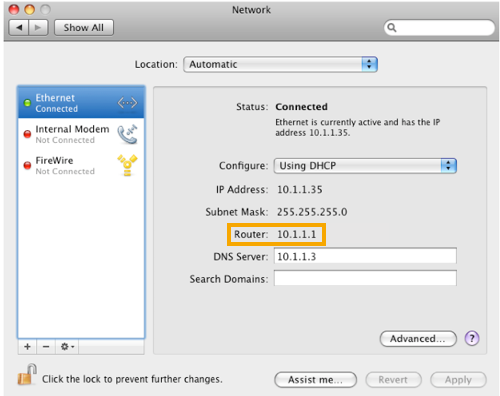Screen dimensions: 500x396
Task: Click the red Internal Modem status dot
Action: pos(27,134)
